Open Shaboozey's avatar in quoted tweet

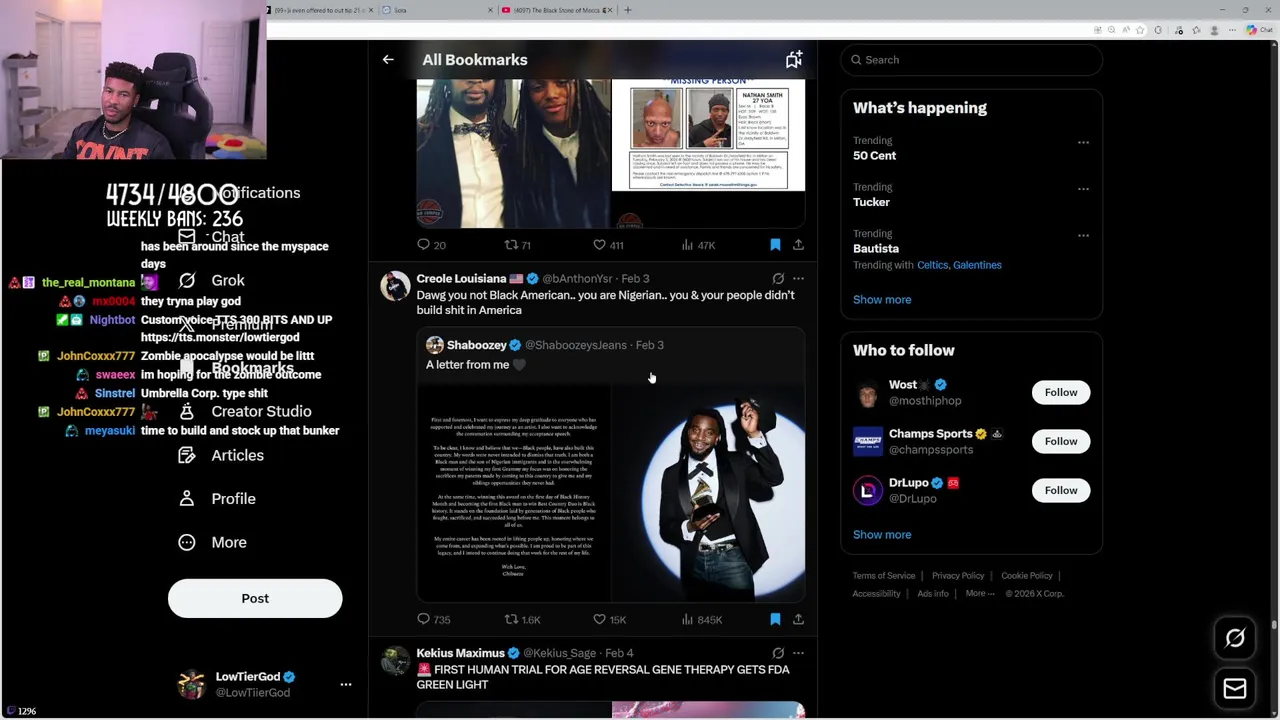(x=434, y=345)
